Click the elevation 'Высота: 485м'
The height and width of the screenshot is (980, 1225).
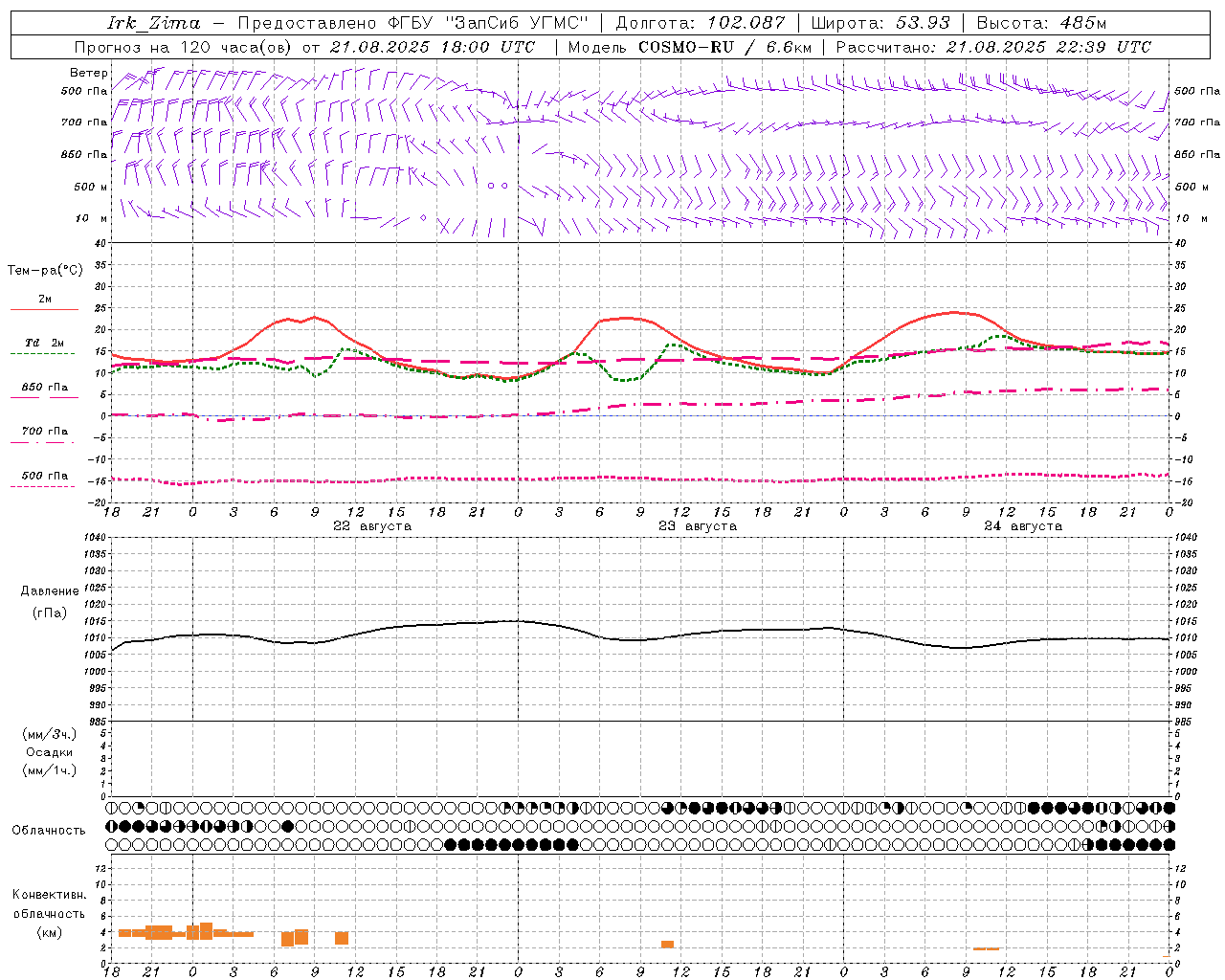(x=1042, y=23)
